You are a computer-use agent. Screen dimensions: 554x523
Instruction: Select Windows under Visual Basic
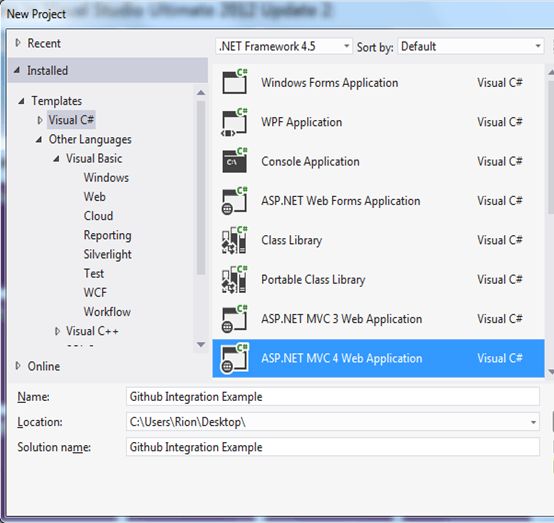(x=106, y=178)
